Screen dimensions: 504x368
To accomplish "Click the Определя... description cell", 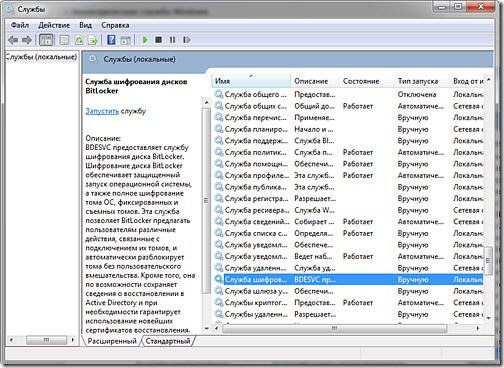I will pyautogui.click(x=313, y=233).
